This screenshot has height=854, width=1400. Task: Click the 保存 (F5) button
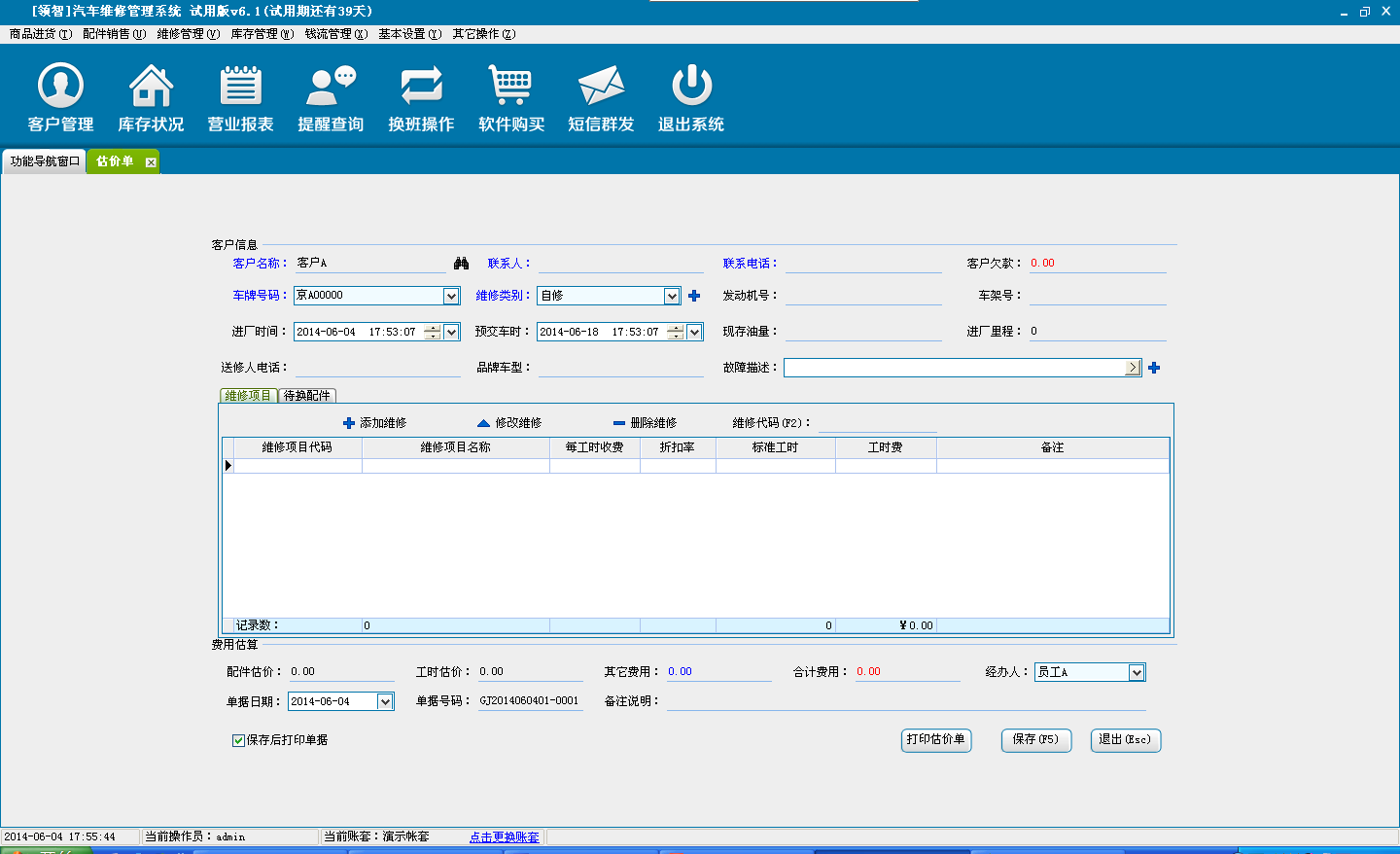click(1035, 740)
